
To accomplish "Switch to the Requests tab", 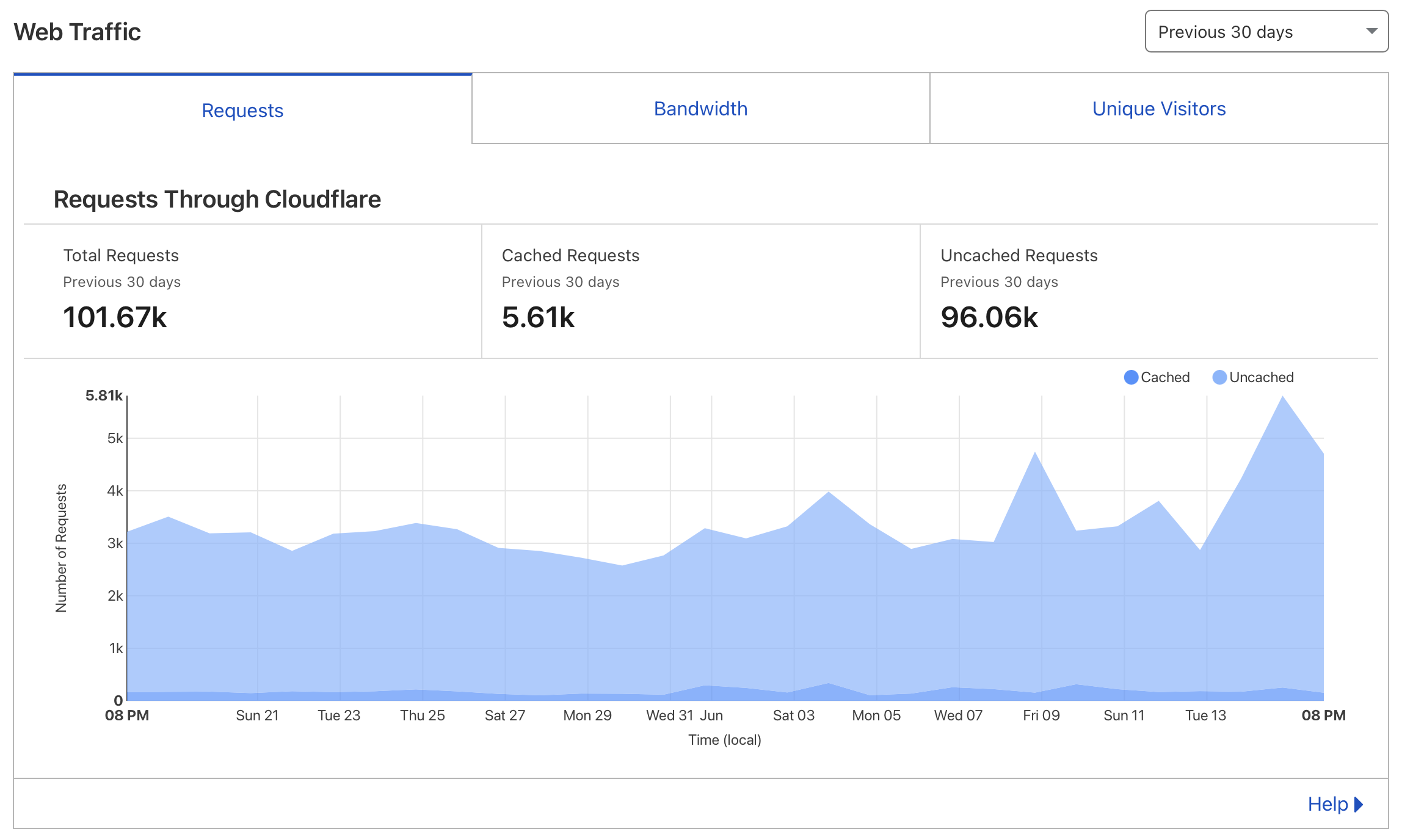I will [242, 110].
